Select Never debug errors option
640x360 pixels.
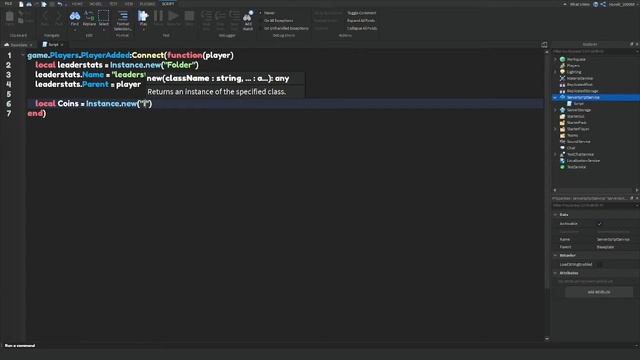coord(267,13)
